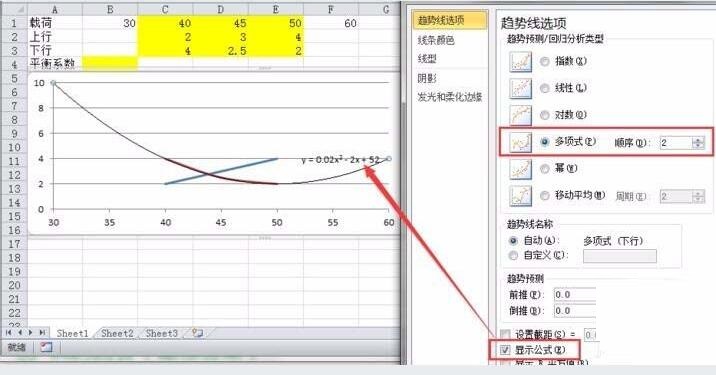The height and width of the screenshot is (375, 716).
Task: Click cell B1 with value 30
Action: click(110, 23)
